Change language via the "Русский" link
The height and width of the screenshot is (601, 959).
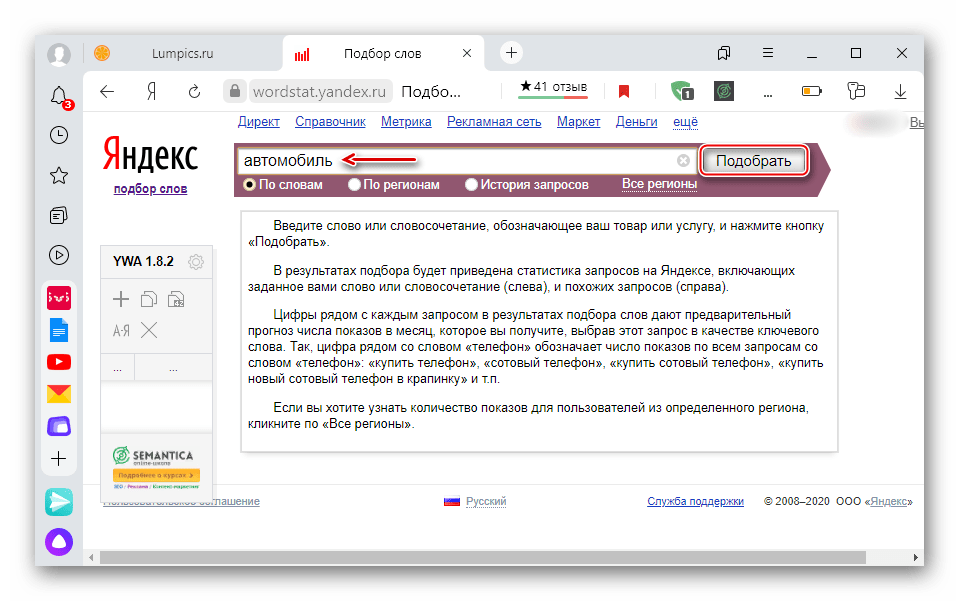click(x=486, y=501)
